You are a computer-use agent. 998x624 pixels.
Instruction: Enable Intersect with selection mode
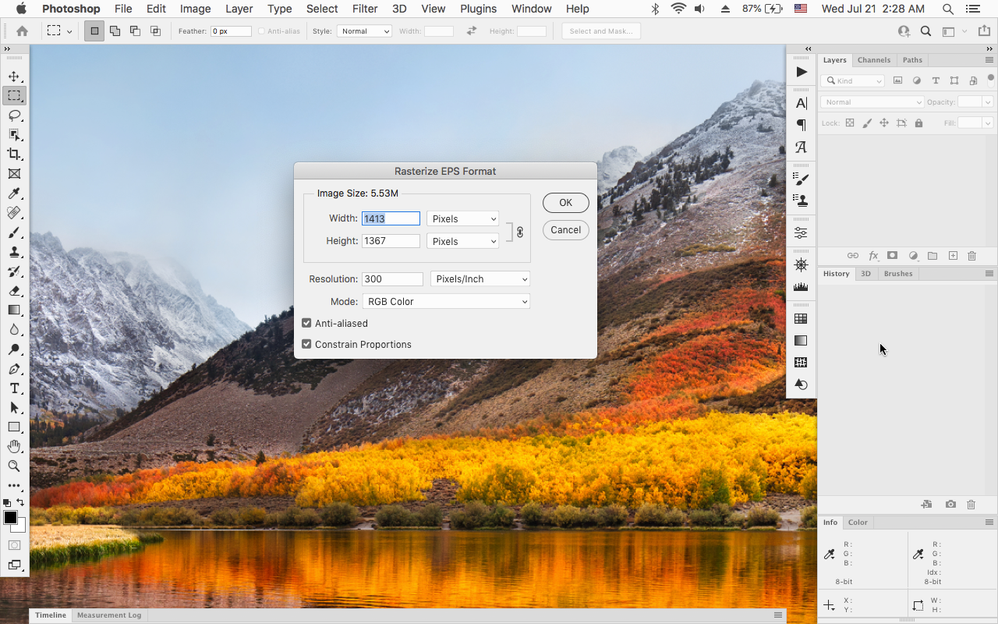tap(155, 31)
